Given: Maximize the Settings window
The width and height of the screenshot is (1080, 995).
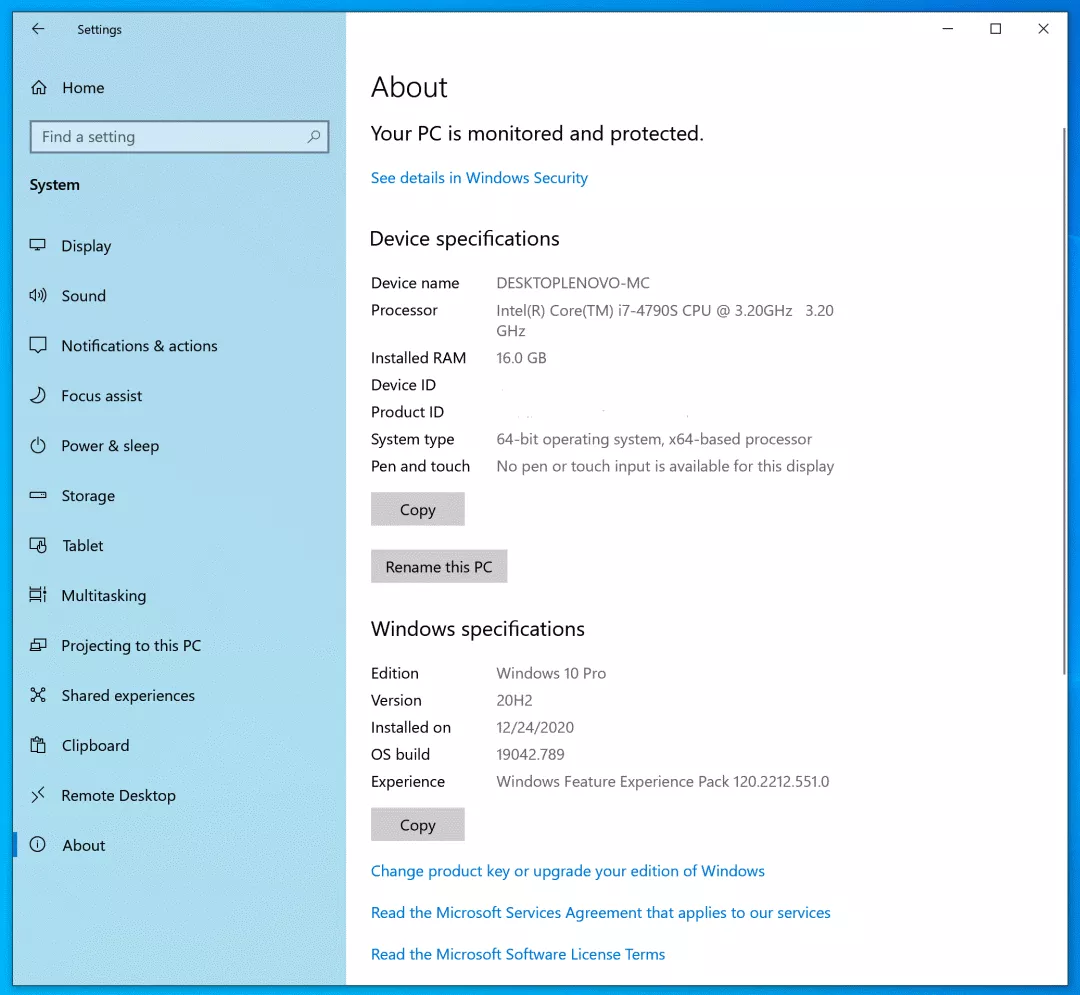Looking at the screenshot, I should pos(995,28).
